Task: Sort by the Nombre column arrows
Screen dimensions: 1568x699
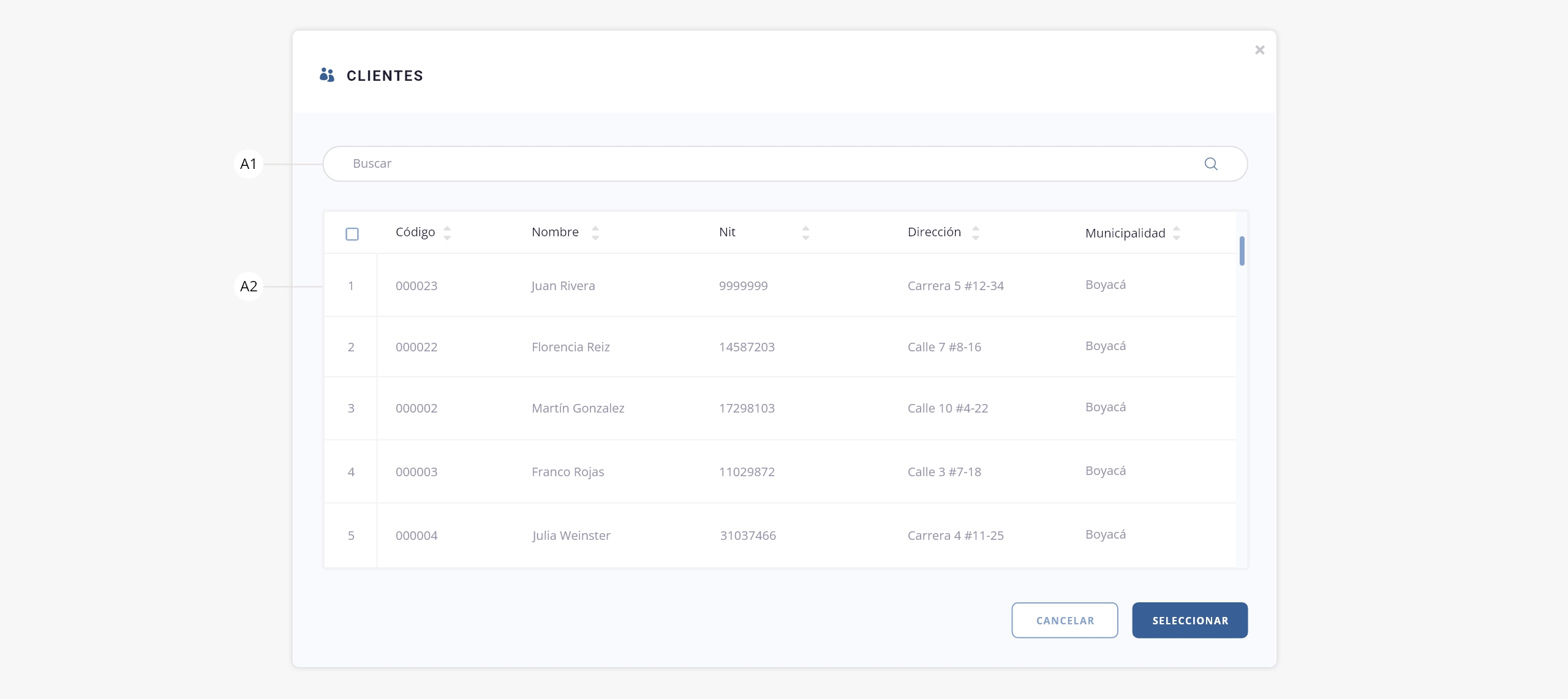Action: [595, 233]
